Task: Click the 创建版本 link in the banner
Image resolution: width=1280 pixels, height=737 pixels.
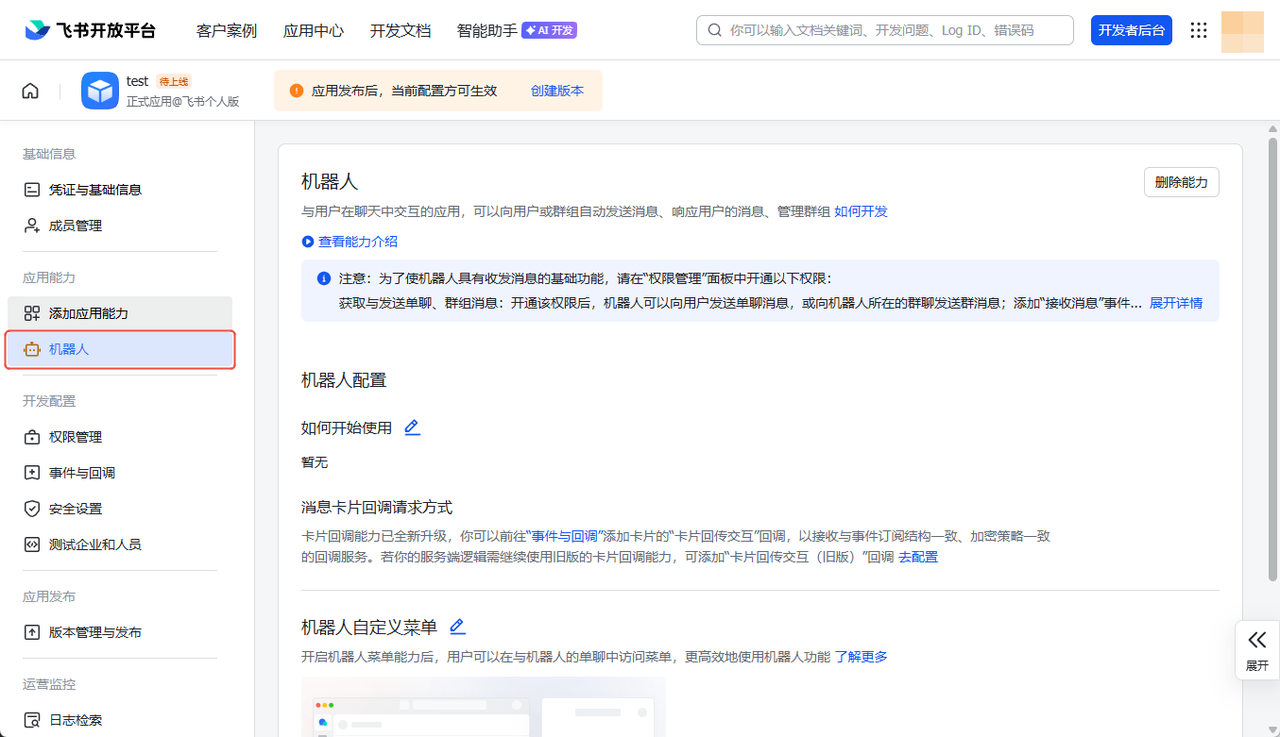Action: click(x=557, y=90)
